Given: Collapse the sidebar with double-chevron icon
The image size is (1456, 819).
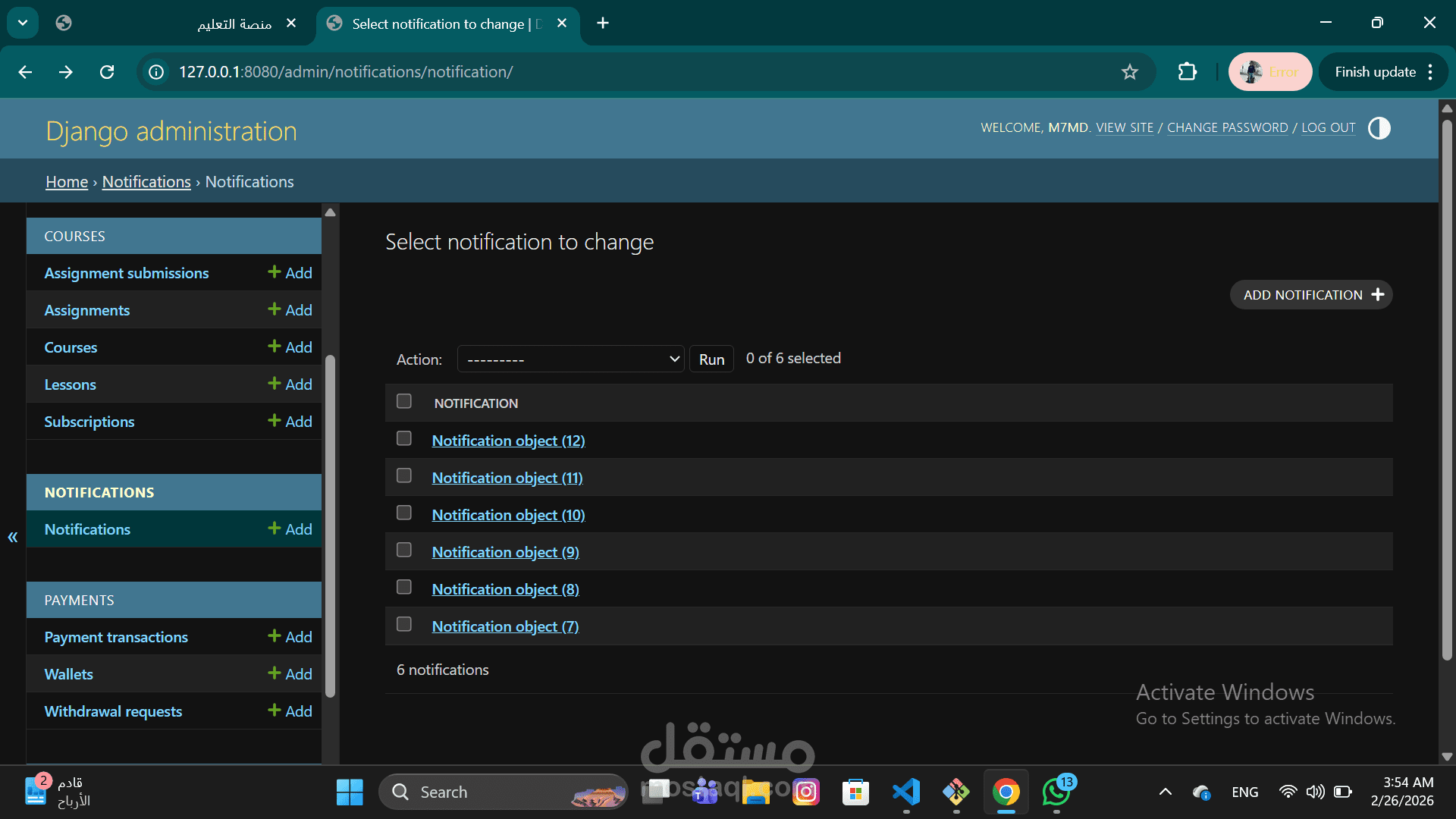Looking at the screenshot, I should [13, 538].
